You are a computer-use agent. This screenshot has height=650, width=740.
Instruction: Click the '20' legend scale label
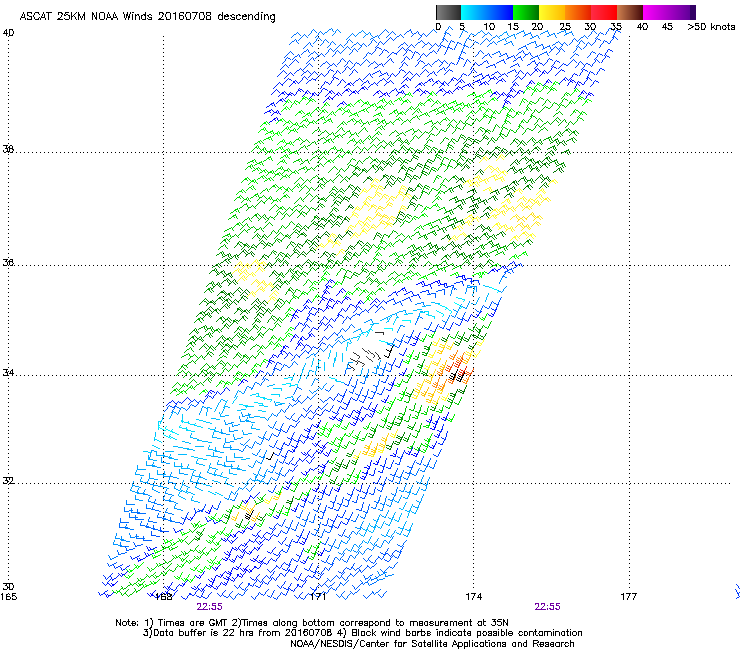537,27
